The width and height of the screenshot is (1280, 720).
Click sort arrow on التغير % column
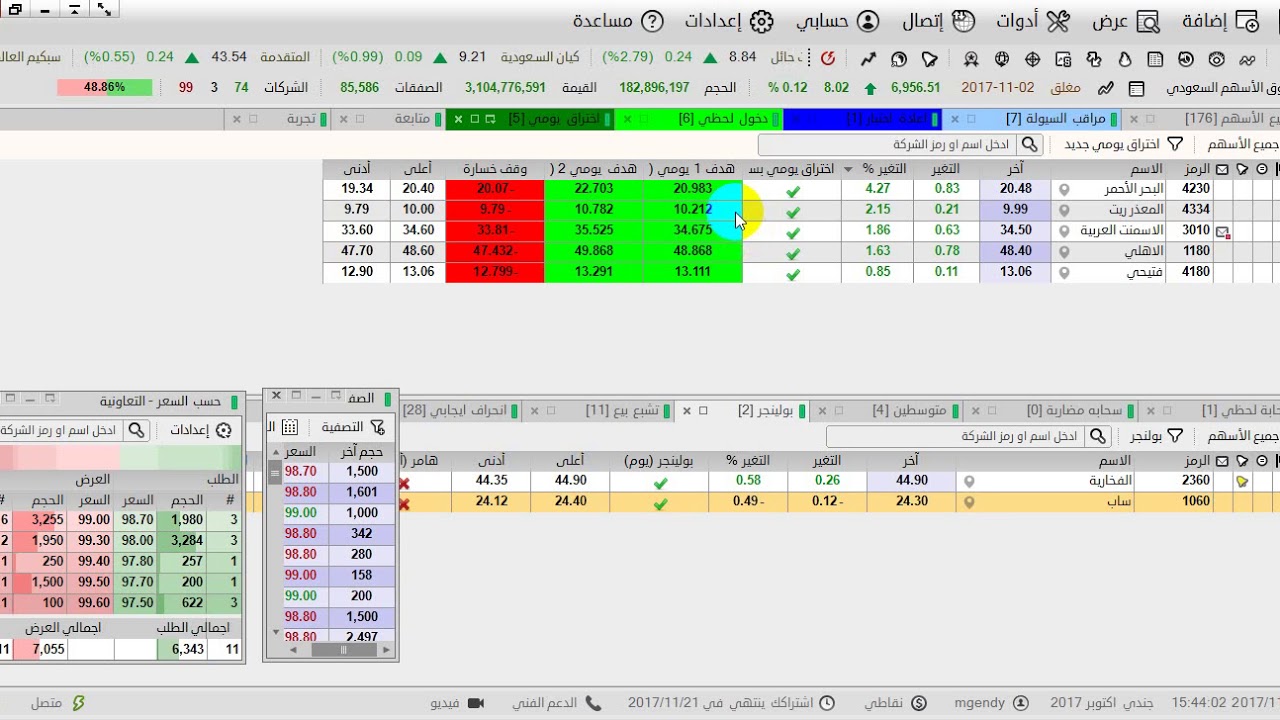848,169
